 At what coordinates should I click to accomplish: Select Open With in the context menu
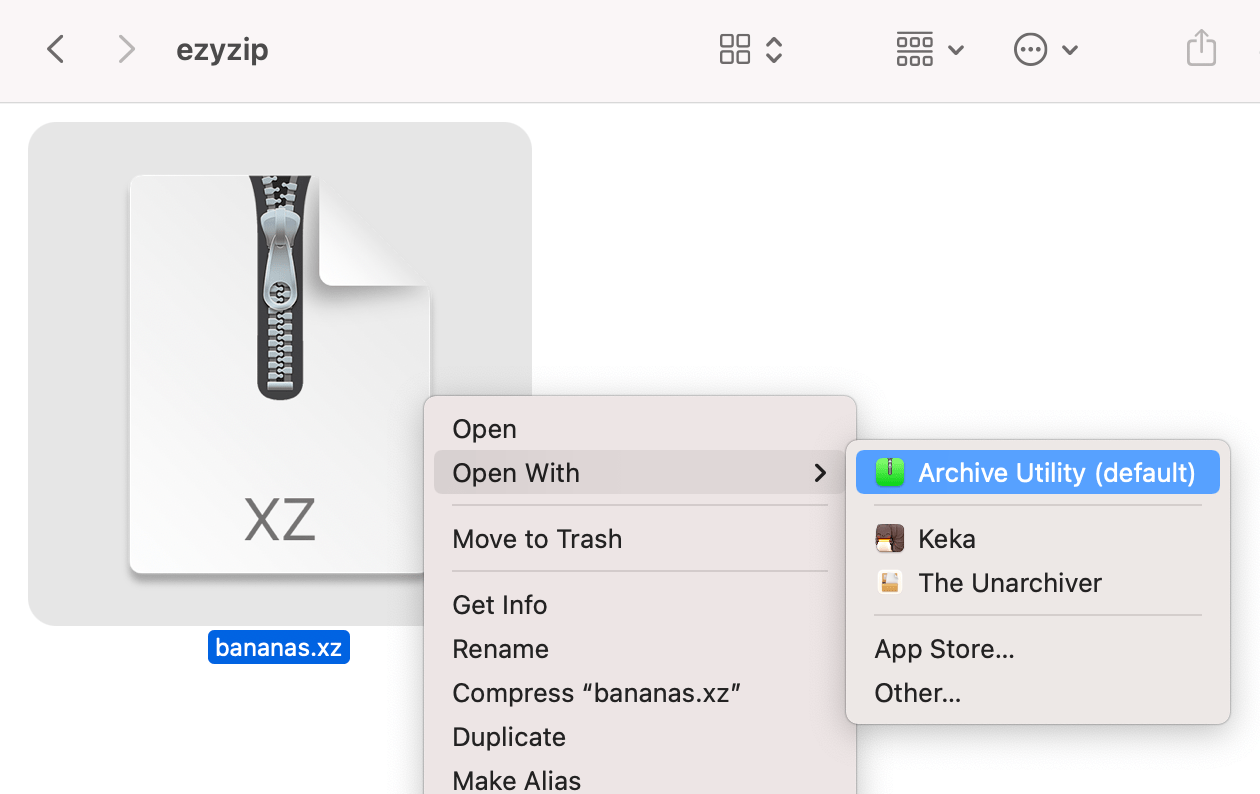(x=516, y=472)
